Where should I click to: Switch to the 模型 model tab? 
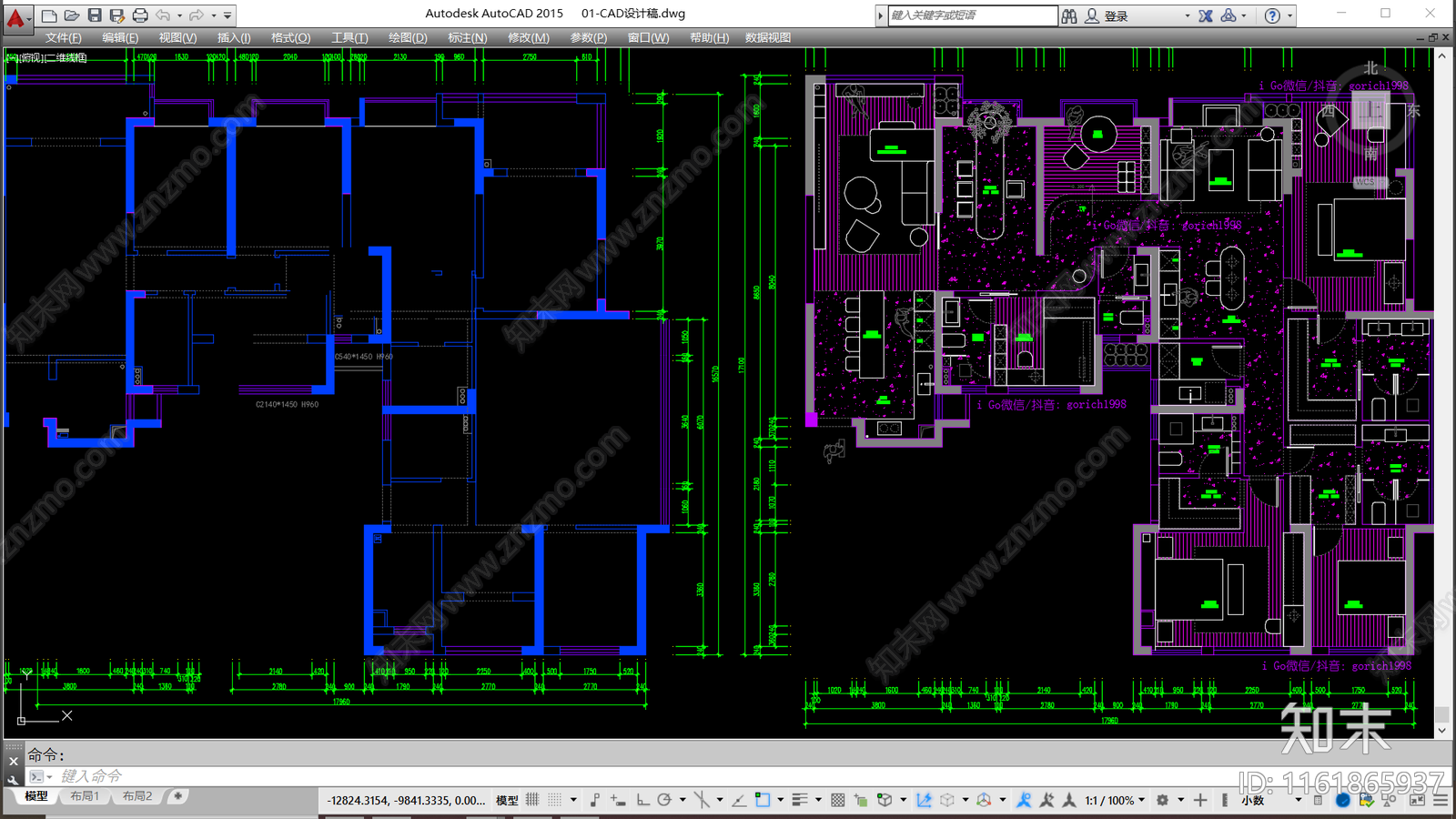tap(36, 796)
